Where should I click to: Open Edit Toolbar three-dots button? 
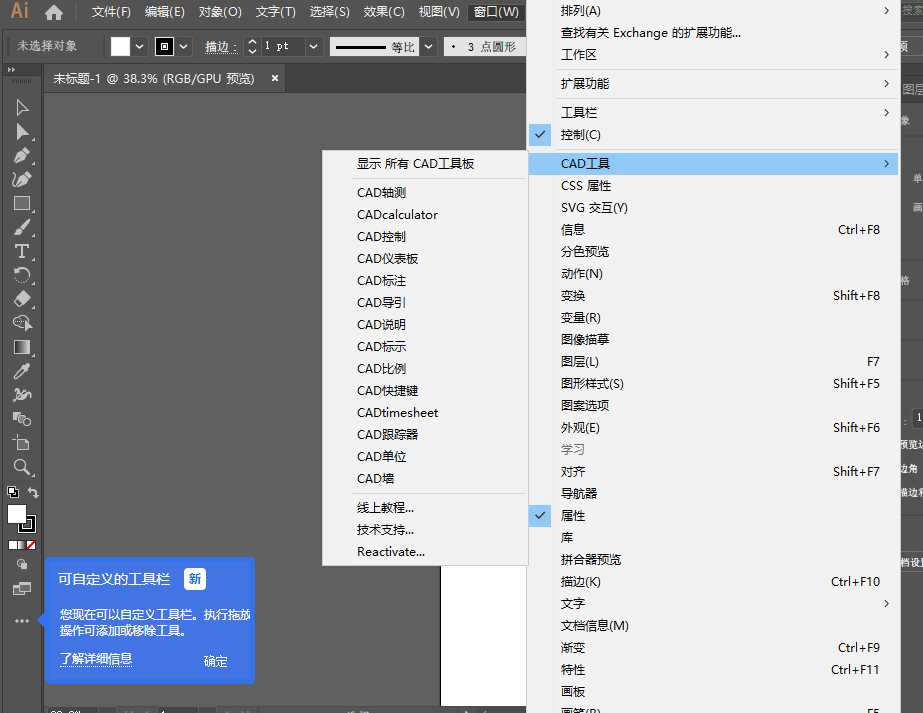coord(22,621)
